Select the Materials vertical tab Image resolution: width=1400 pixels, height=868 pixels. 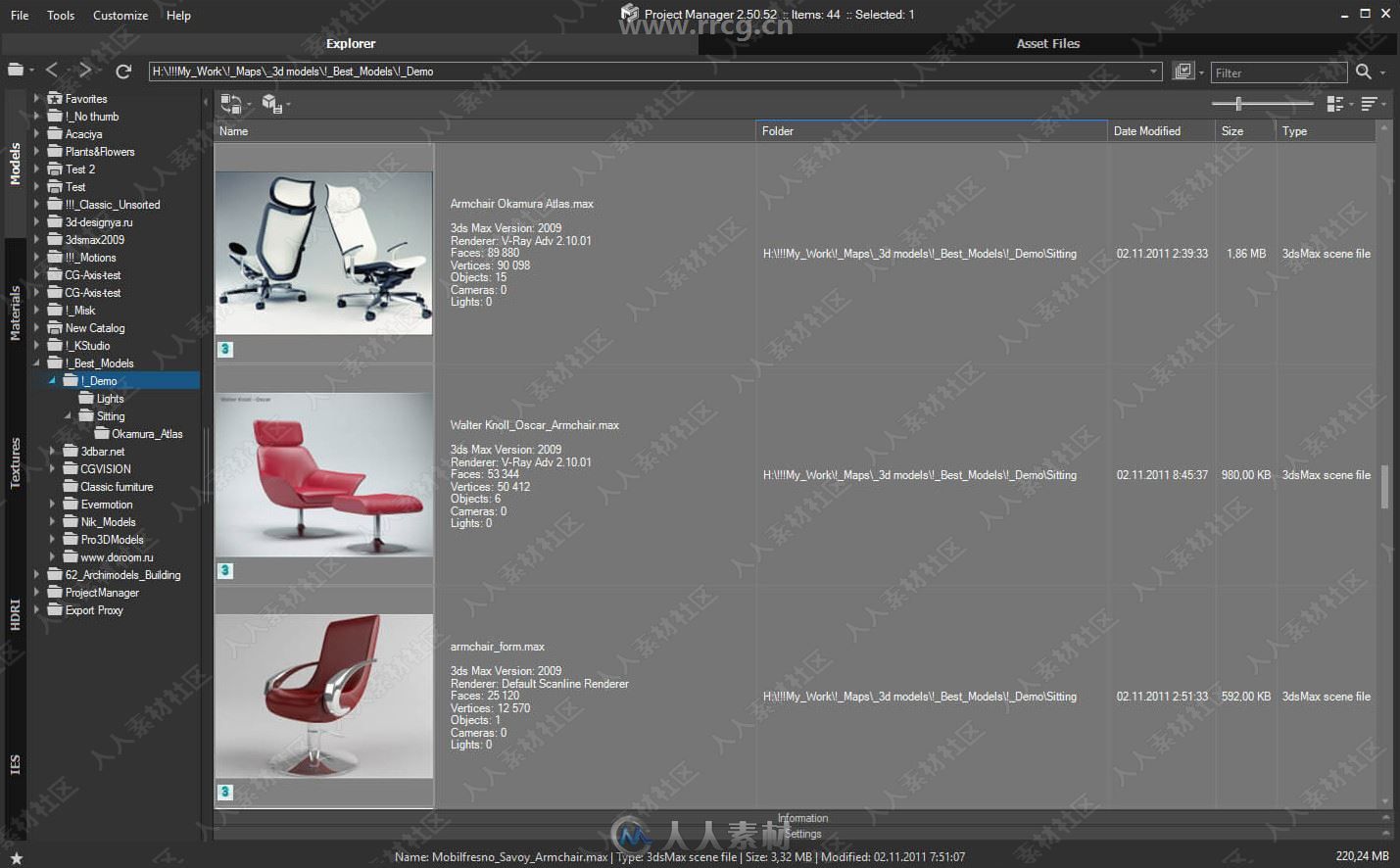click(15, 313)
